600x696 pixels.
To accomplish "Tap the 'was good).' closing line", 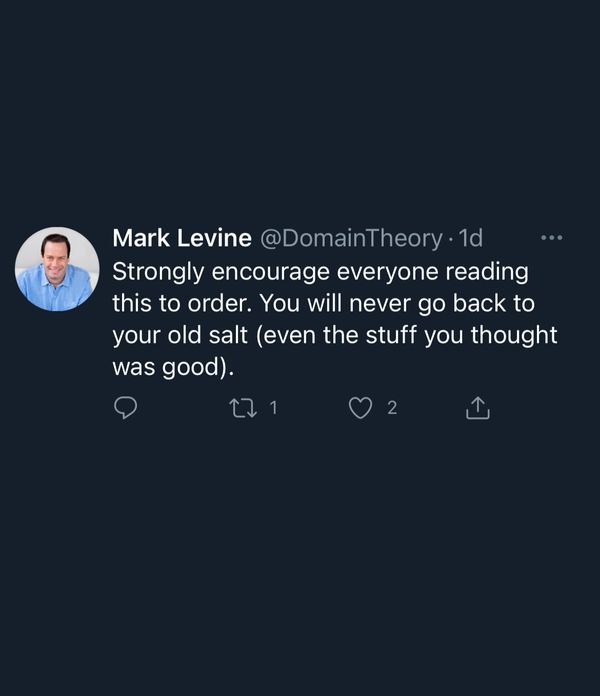I will point(172,366).
